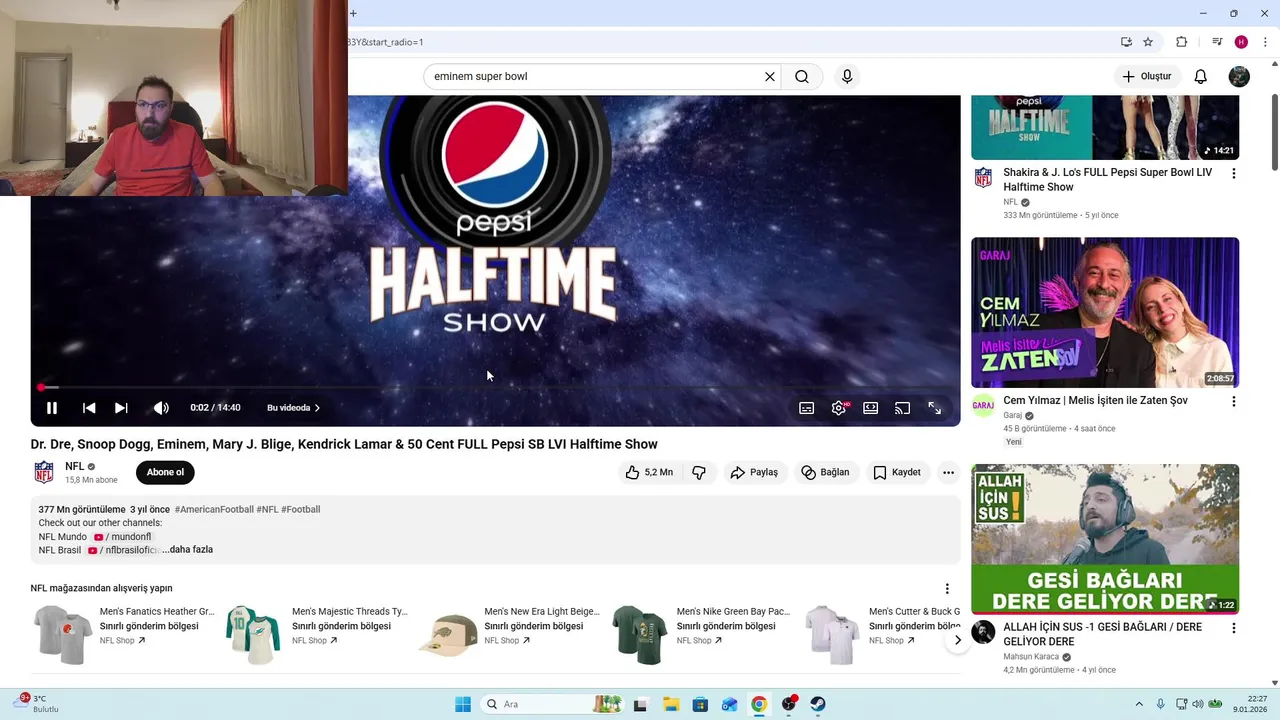This screenshot has height=720, width=1280.
Task: Bookmark this page with the star
Action: point(1148,42)
